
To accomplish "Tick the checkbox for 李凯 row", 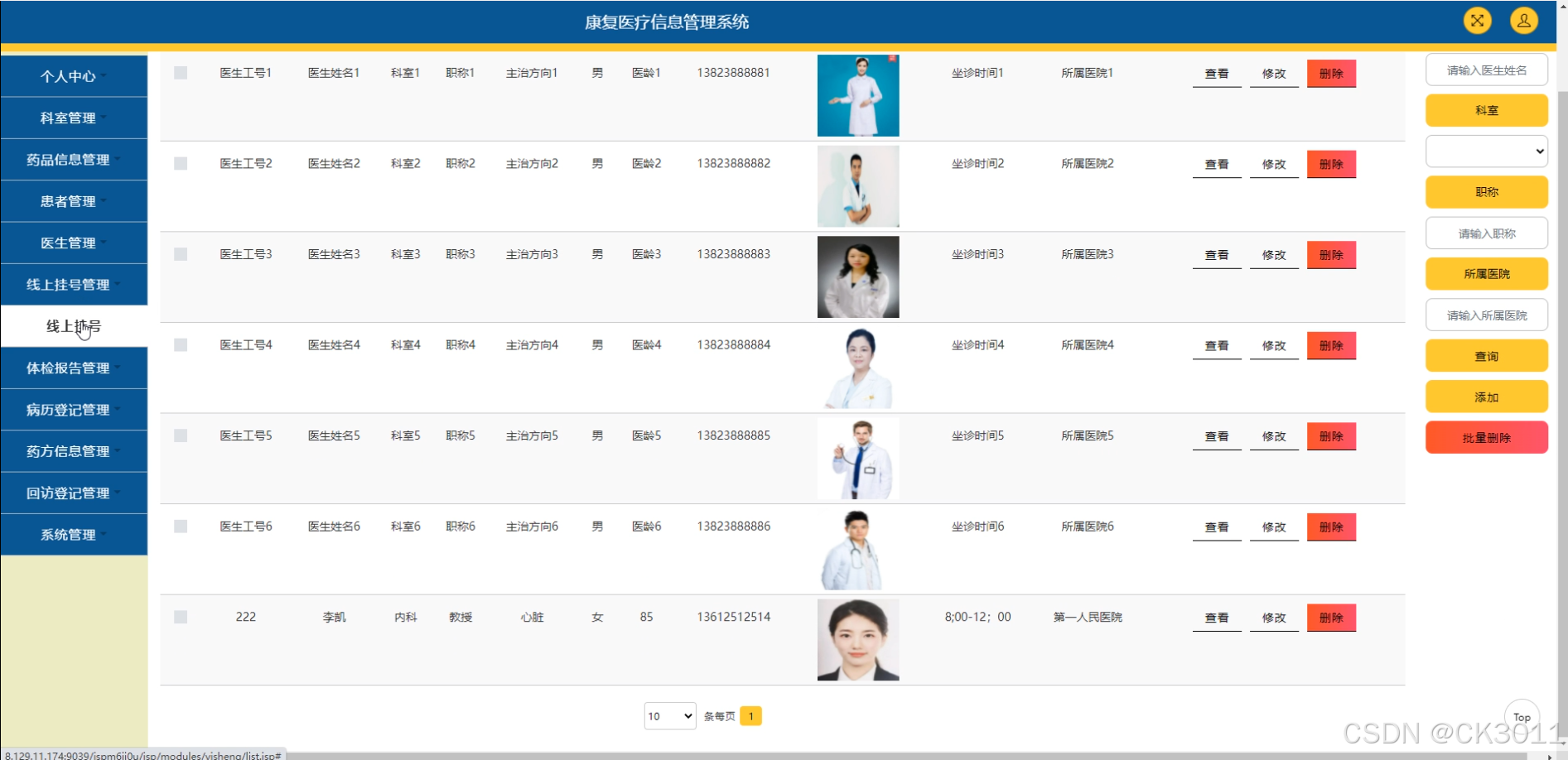I will tap(181, 617).
